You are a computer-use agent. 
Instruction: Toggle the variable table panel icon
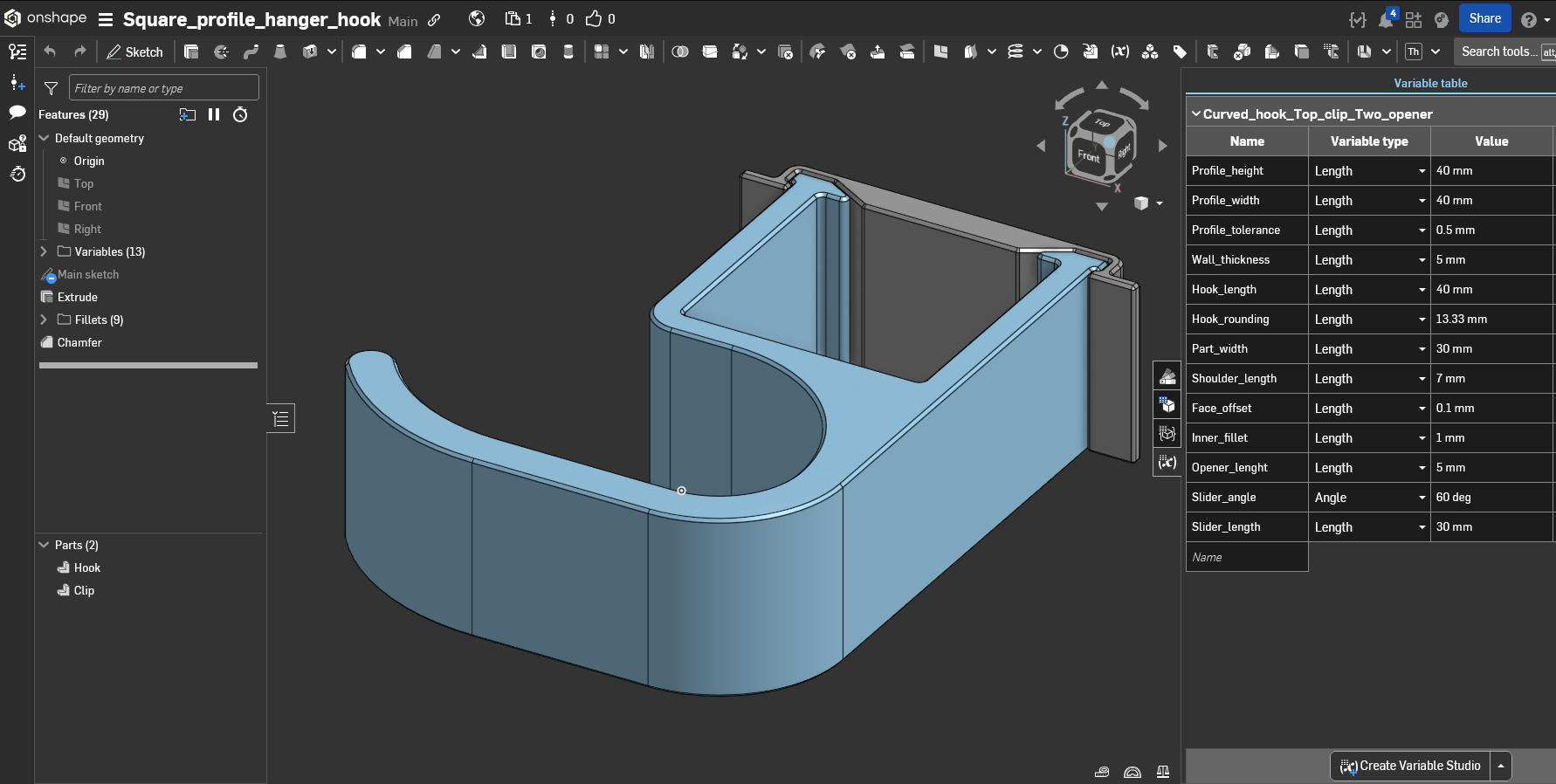tap(1167, 463)
